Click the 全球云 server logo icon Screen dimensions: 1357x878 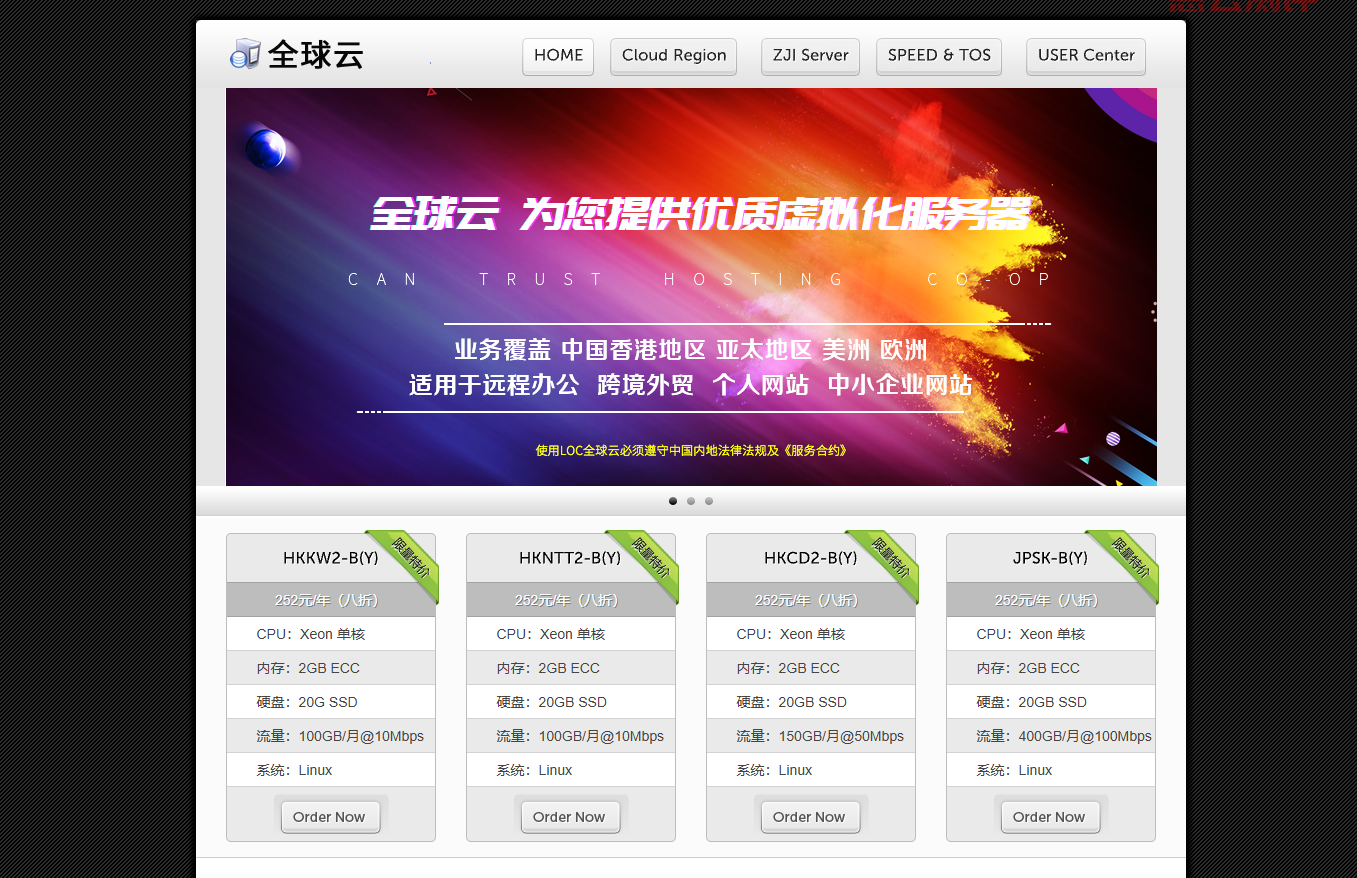click(245, 54)
